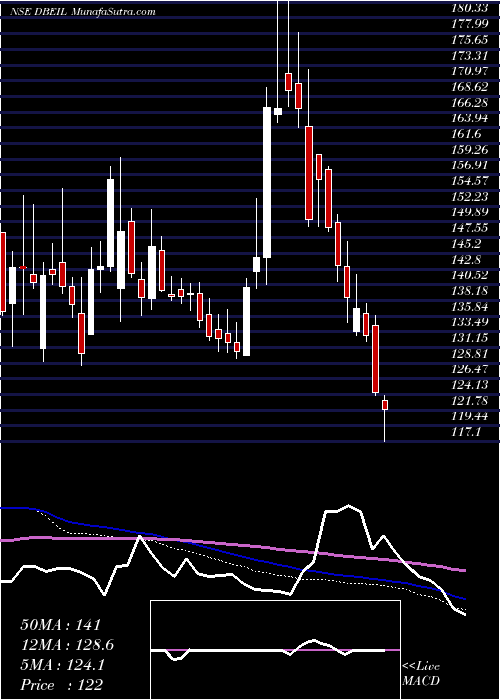500x700 pixels.
Task: Select the 152.23 price axis label
Action: (x=471, y=196)
